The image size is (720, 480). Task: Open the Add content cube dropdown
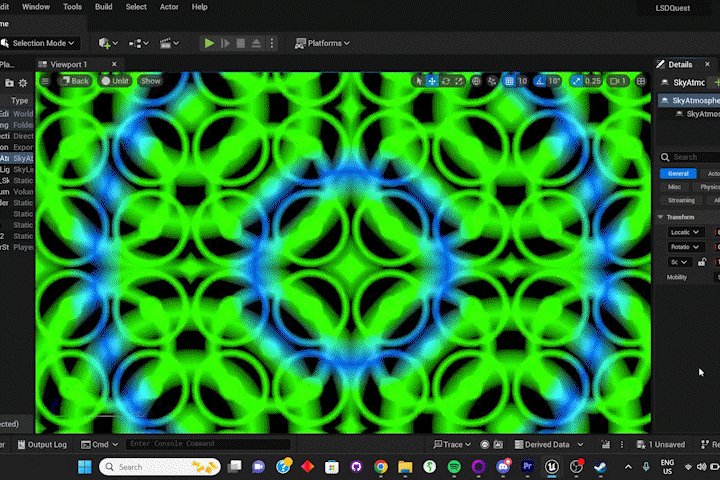108,43
